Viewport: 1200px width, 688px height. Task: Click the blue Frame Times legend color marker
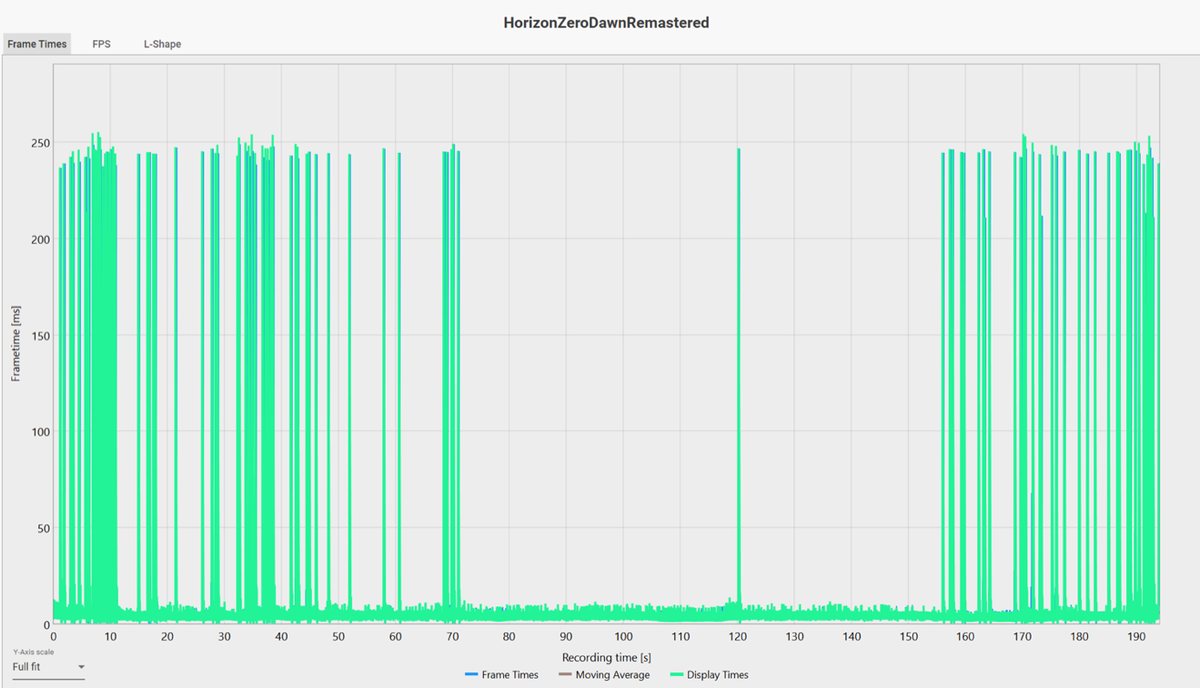472,675
